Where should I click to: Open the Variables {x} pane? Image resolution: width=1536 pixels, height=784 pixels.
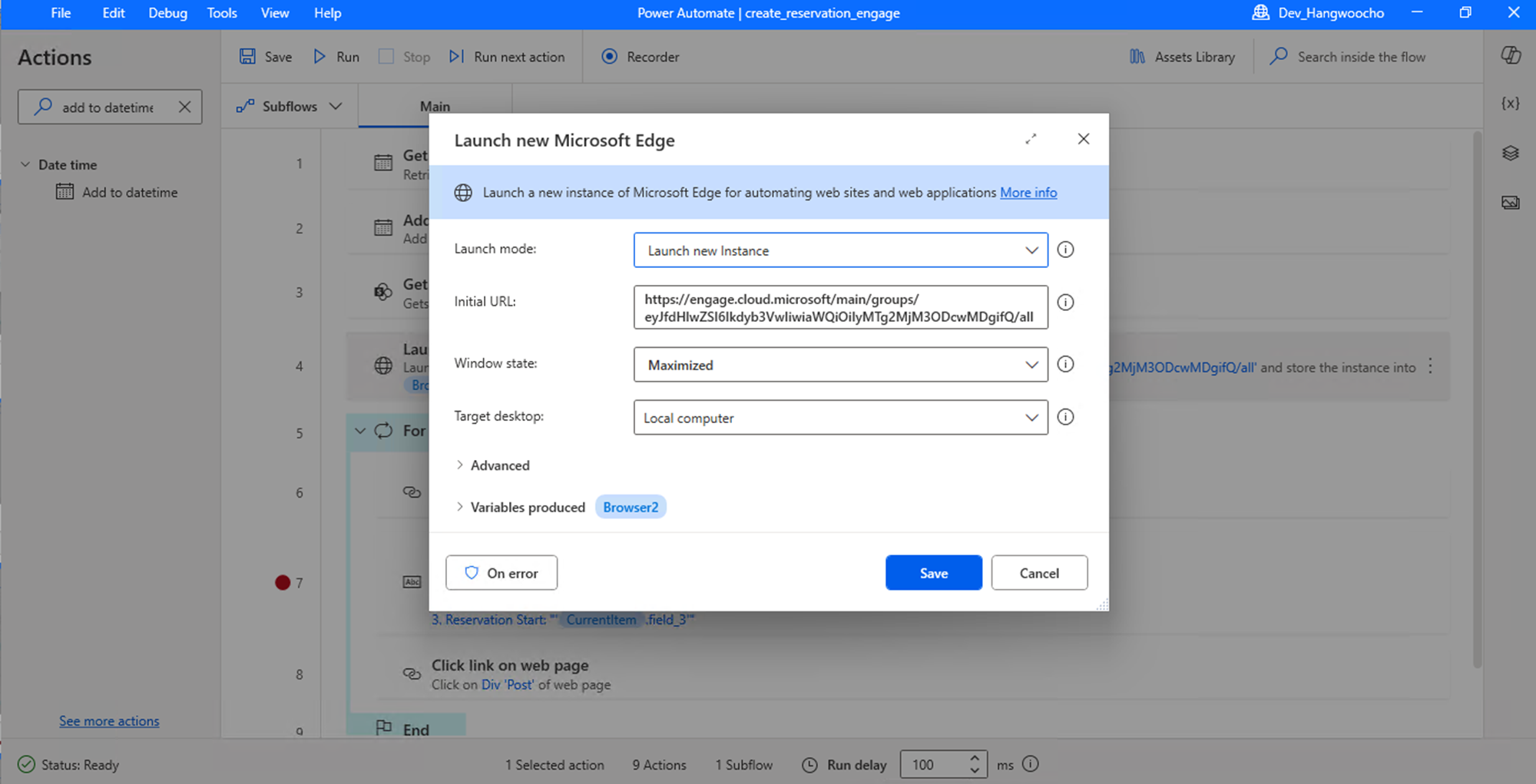click(x=1511, y=103)
